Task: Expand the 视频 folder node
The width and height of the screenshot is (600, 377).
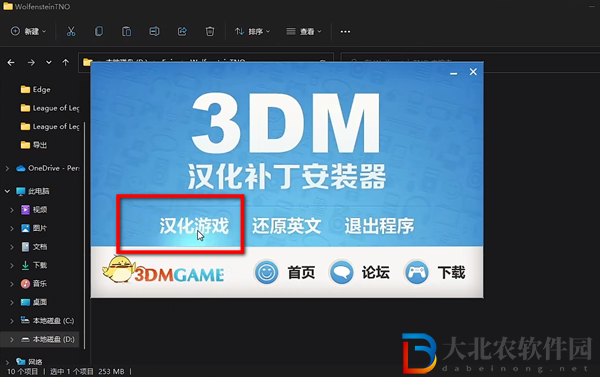Action: (12, 210)
